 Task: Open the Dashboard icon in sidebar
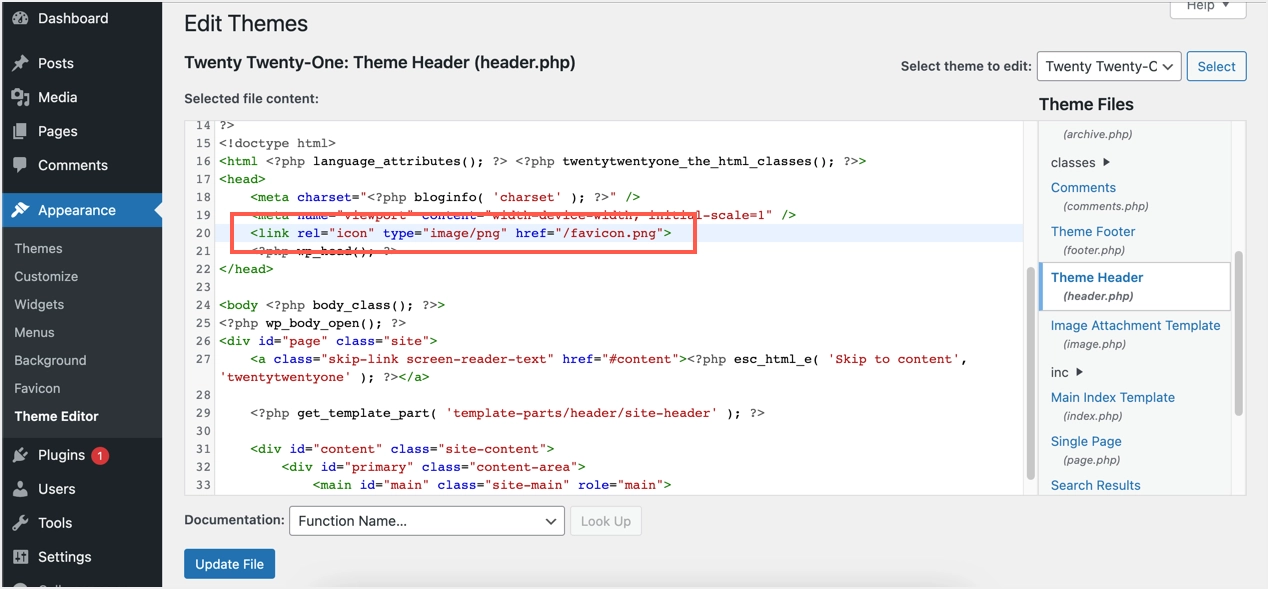[x=20, y=18]
